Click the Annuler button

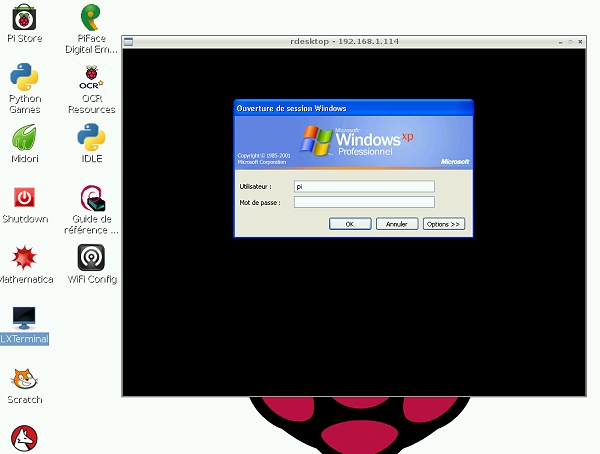[x=397, y=224]
